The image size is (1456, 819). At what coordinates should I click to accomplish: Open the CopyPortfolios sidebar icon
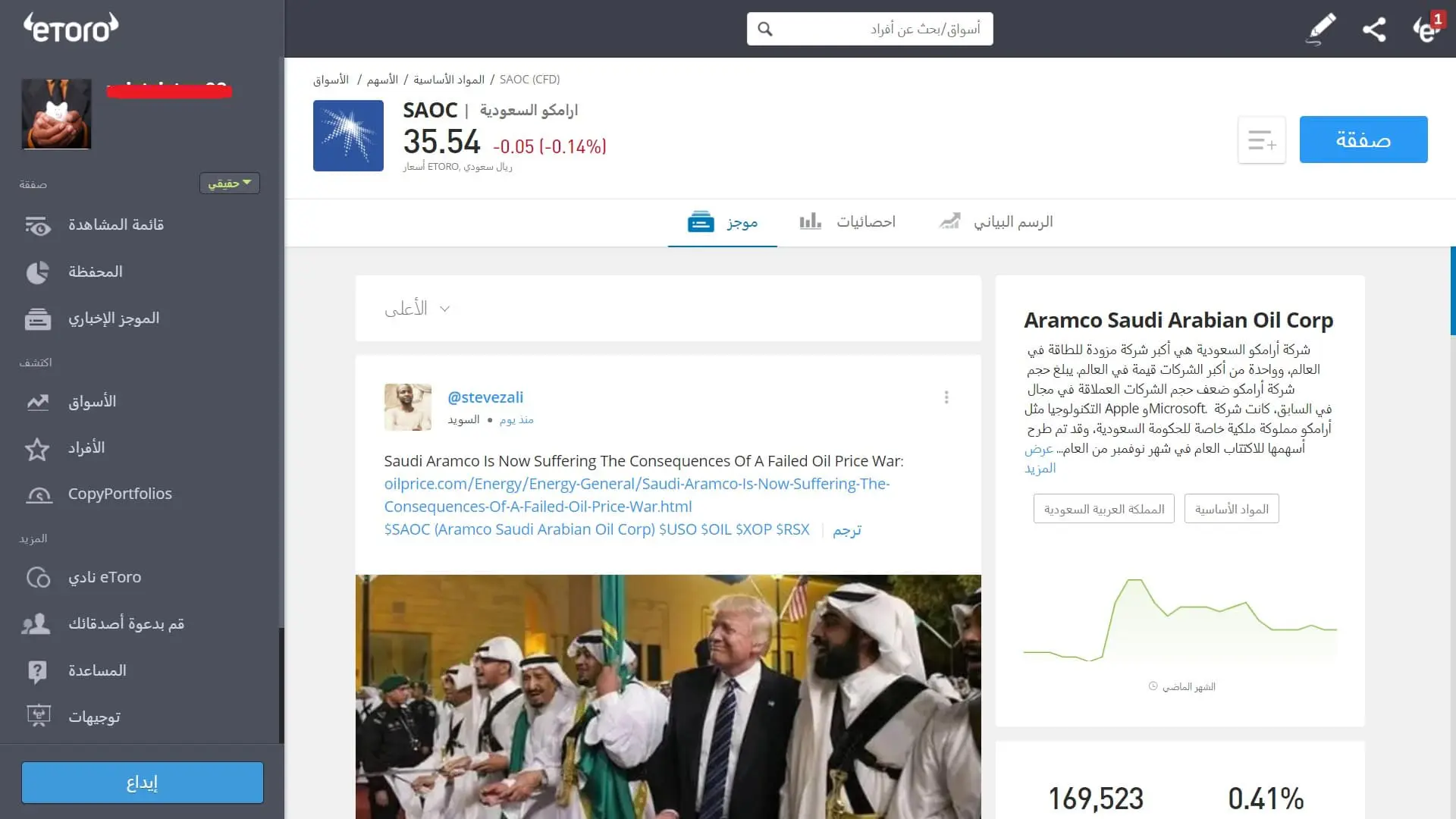coord(38,494)
